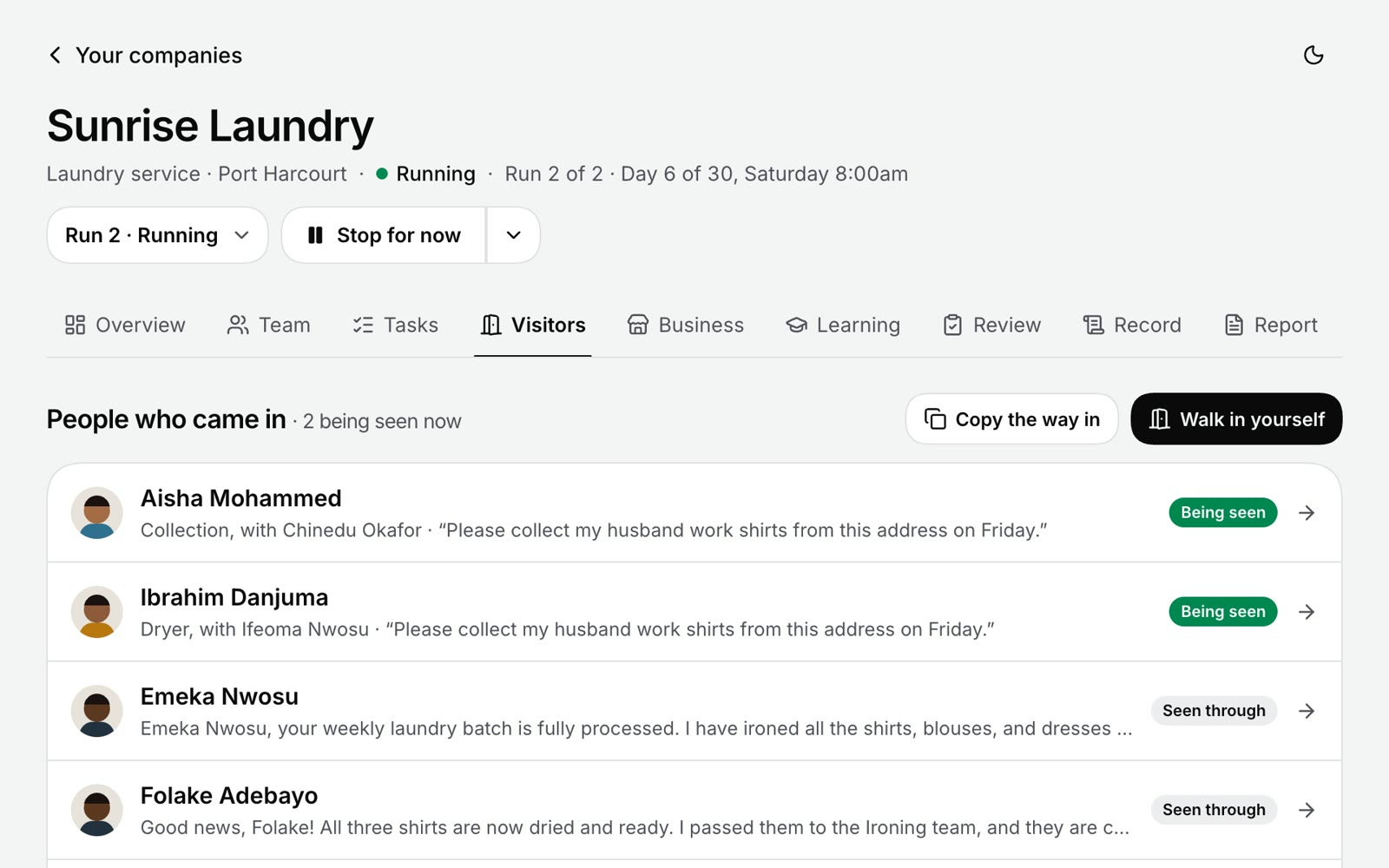This screenshot has width=1389, height=868.
Task: Click the green Running status text
Action: tap(436, 174)
